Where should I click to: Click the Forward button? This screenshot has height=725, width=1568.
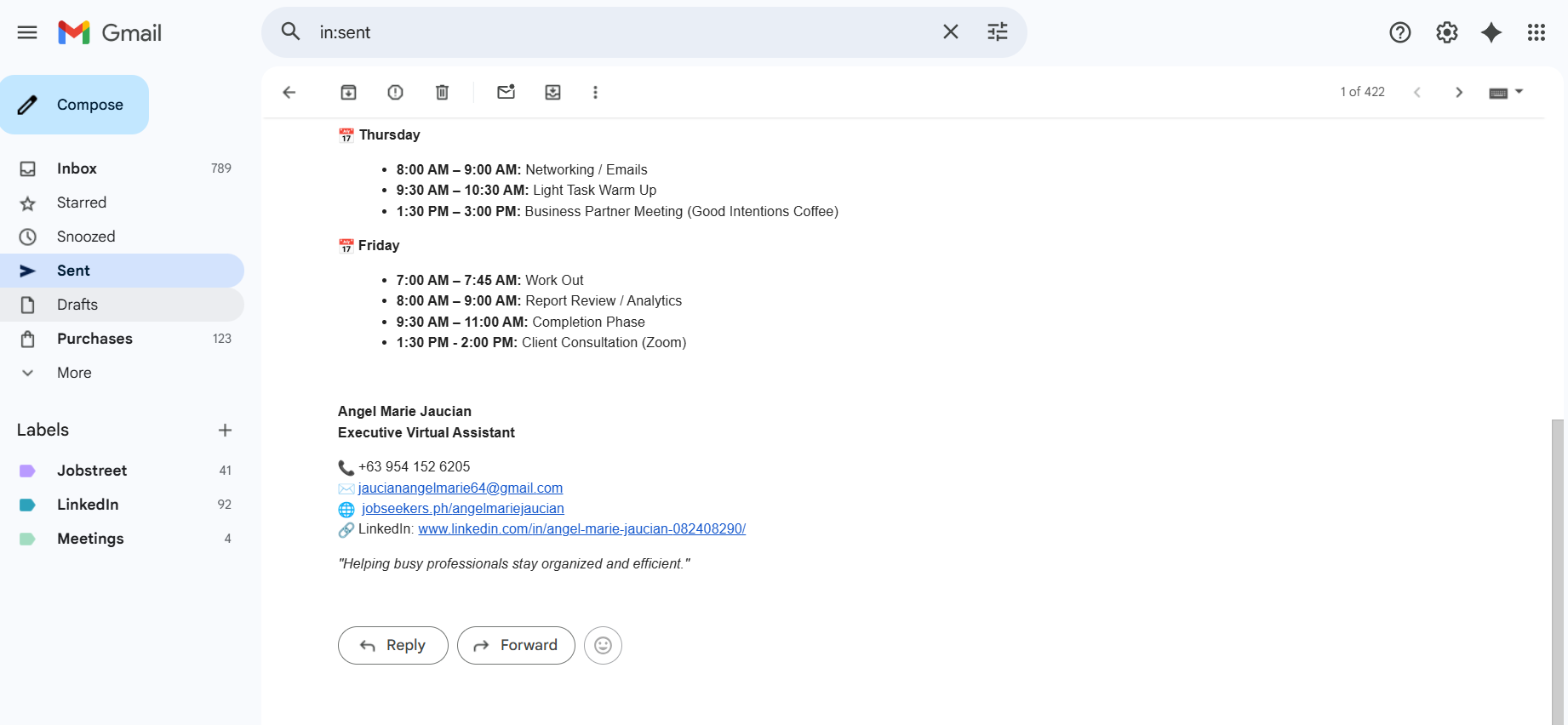point(516,646)
